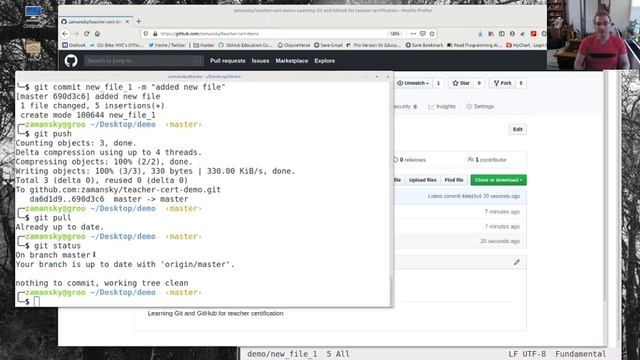Click the 120% zoom level indicator
Image resolution: width=640 pixels, height=360 pixels.
(395, 34)
